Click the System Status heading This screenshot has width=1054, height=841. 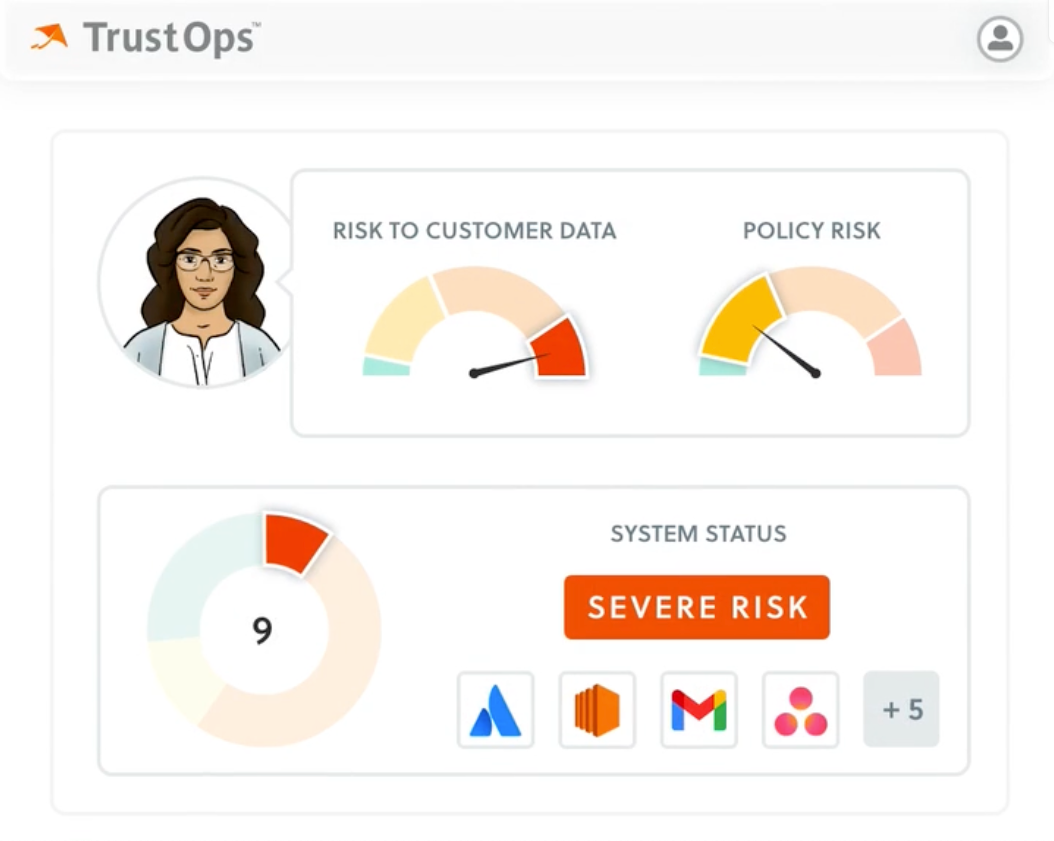(697, 534)
